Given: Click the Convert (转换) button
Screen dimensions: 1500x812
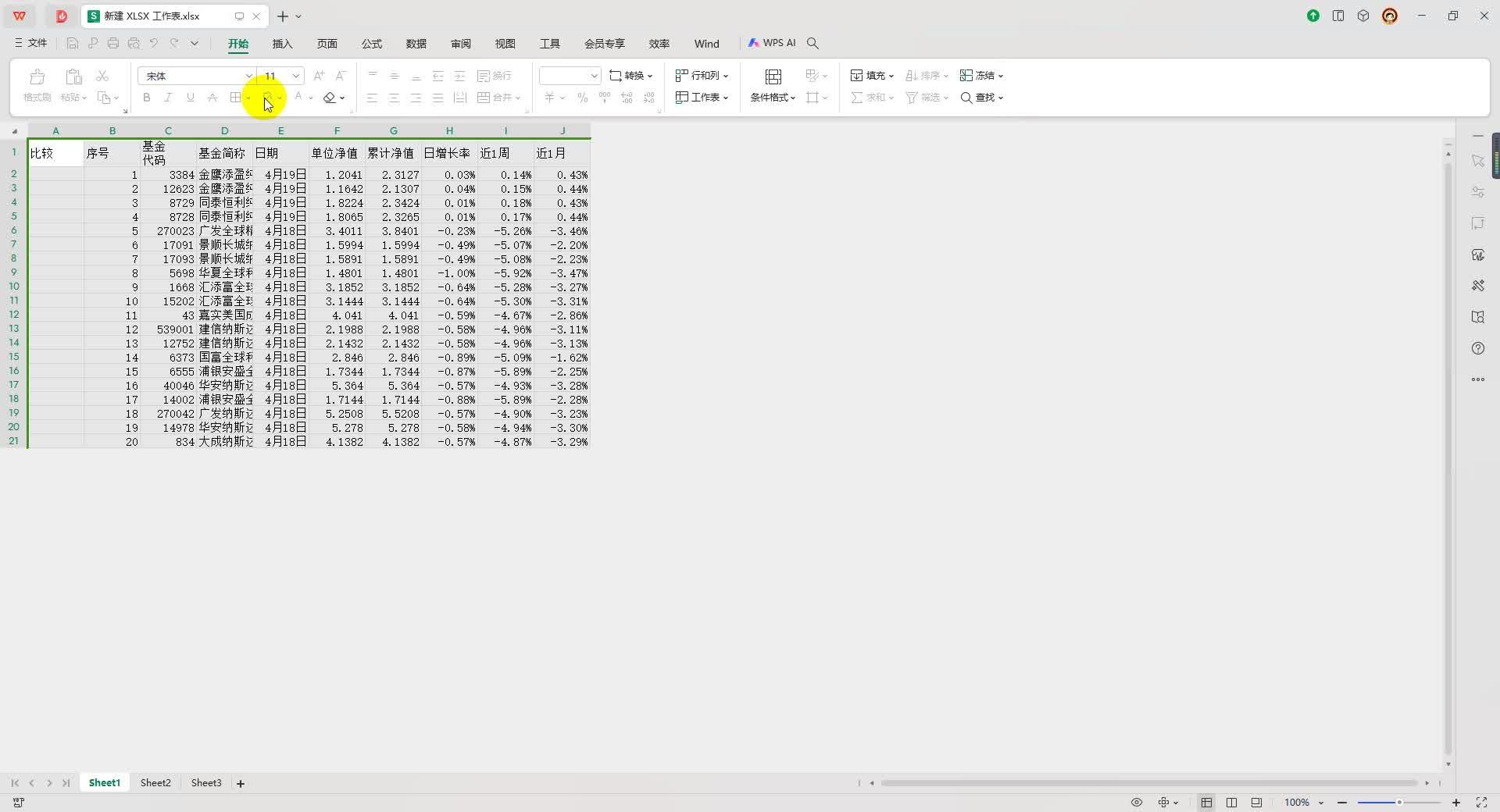Looking at the screenshot, I should [x=630, y=76].
